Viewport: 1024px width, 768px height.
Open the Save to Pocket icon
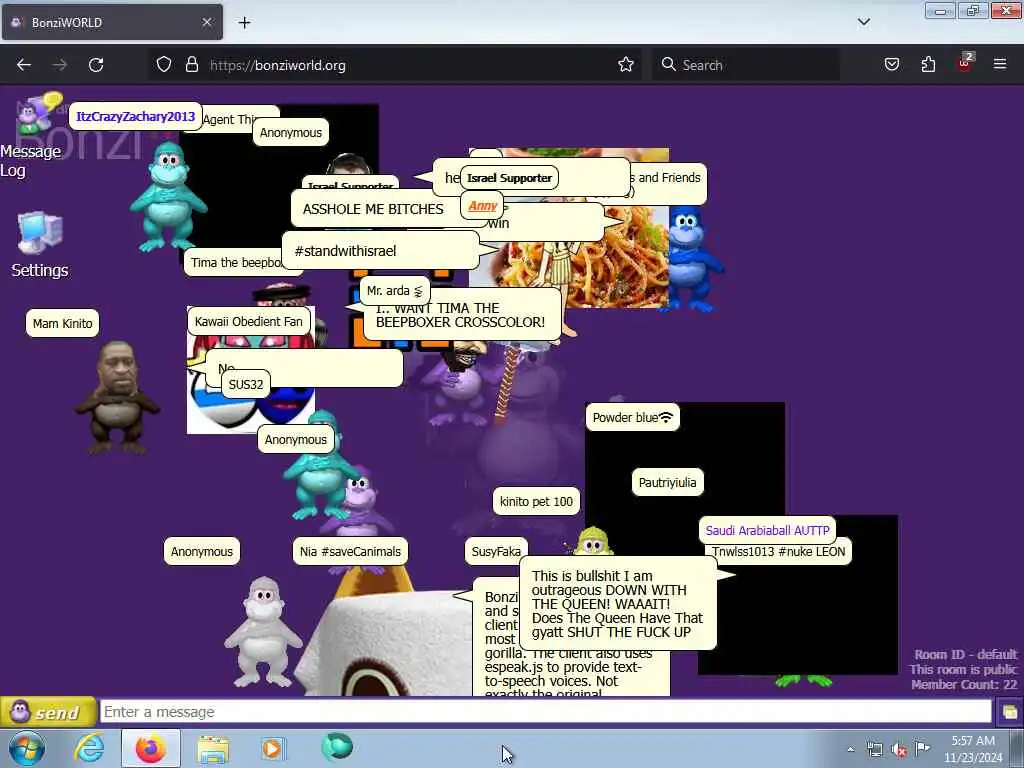892,65
